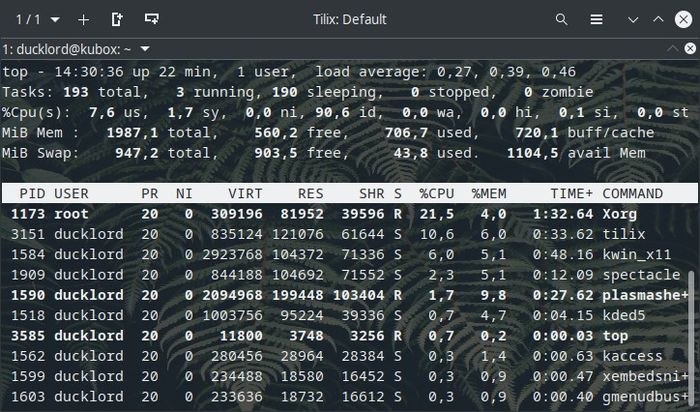Click the top process command name in row 3585
The image size is (700, 412).
[615, 336]
